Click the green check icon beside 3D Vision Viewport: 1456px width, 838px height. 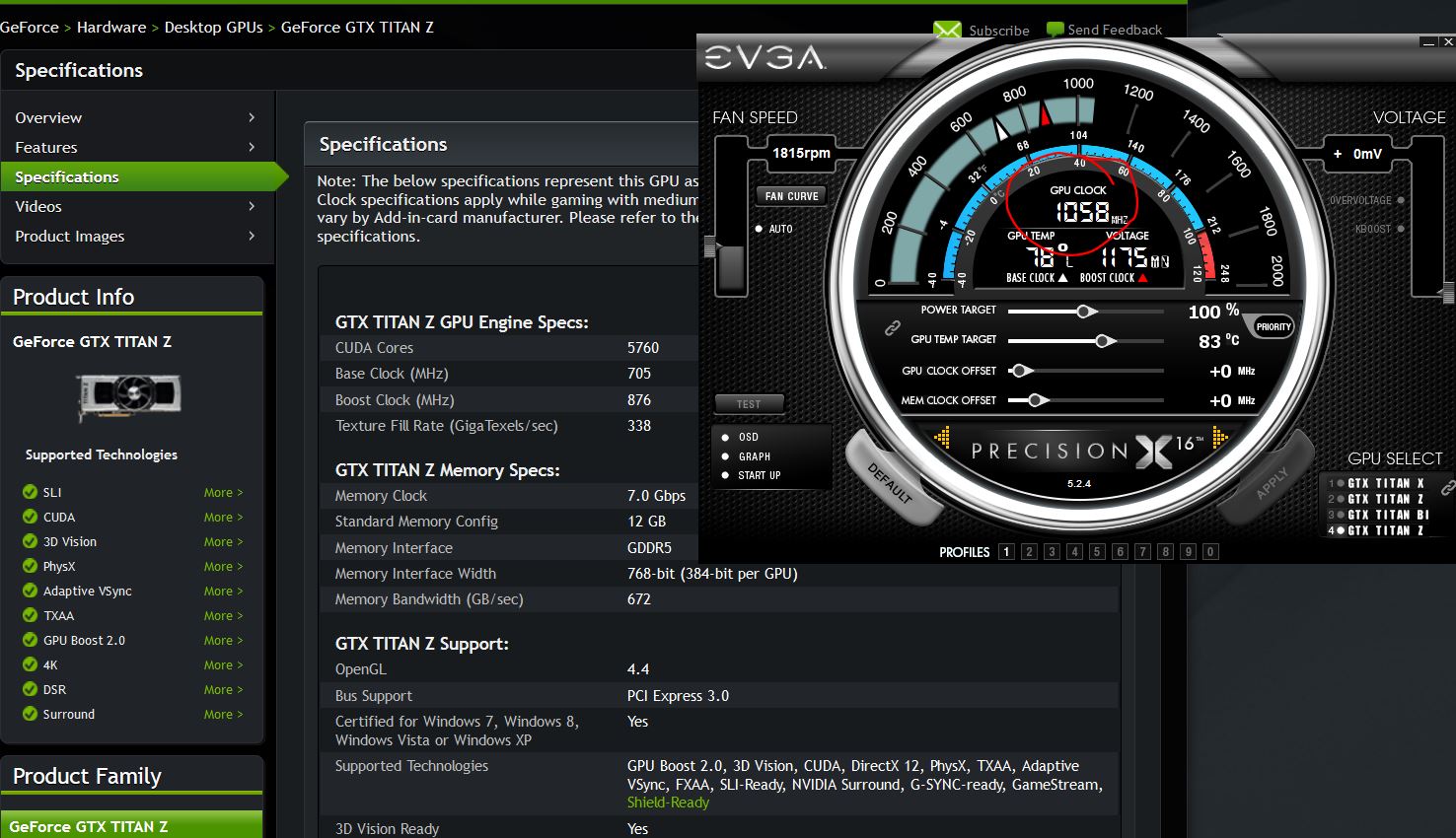(30, 541)
